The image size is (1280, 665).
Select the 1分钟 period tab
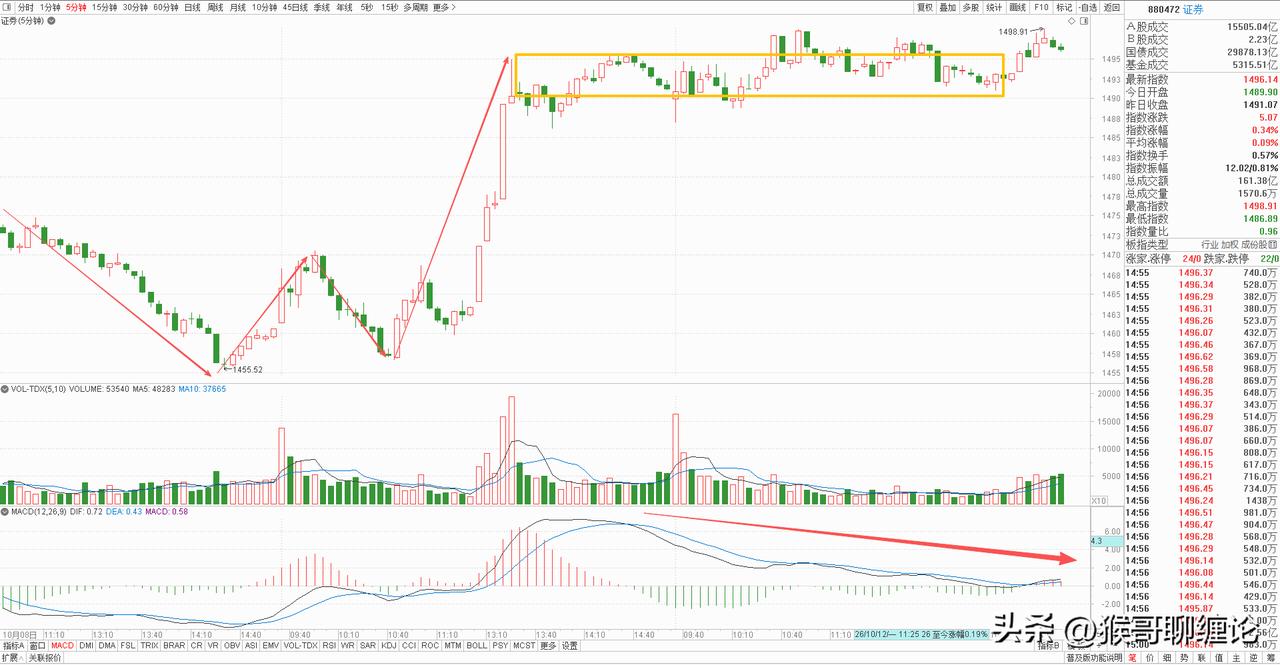pyautogui.click(x=50, y=7)
